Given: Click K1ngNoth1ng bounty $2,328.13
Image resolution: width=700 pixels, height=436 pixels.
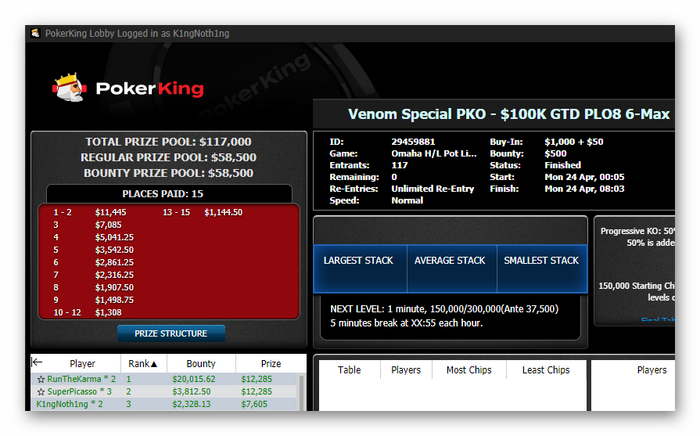Looking at the screenshot, I should [x=192, y=404].
